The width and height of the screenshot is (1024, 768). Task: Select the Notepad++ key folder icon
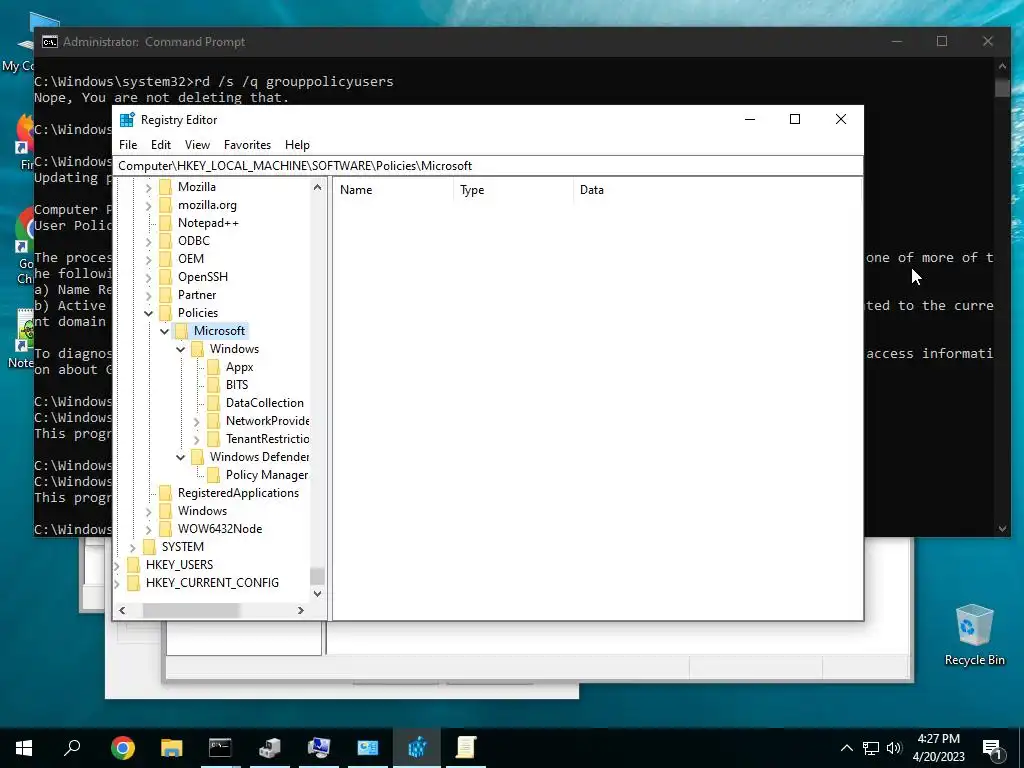point(166,223)
